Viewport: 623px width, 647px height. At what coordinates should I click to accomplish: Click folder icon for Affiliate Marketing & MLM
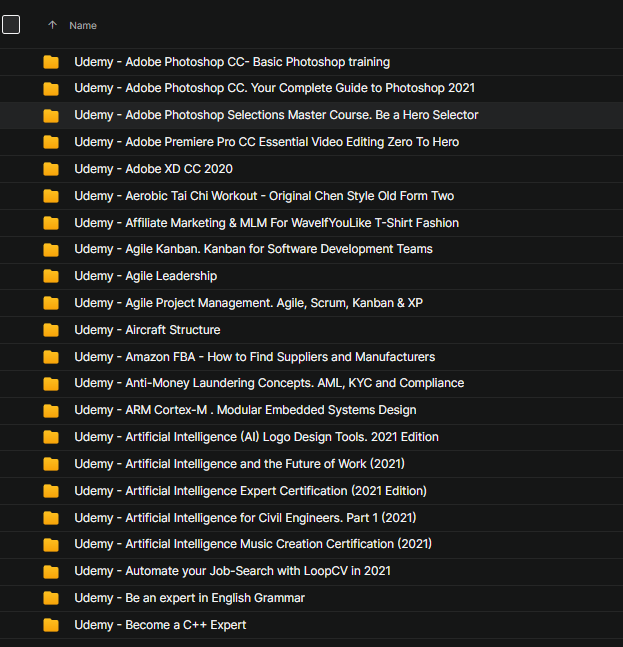point(51,223)
